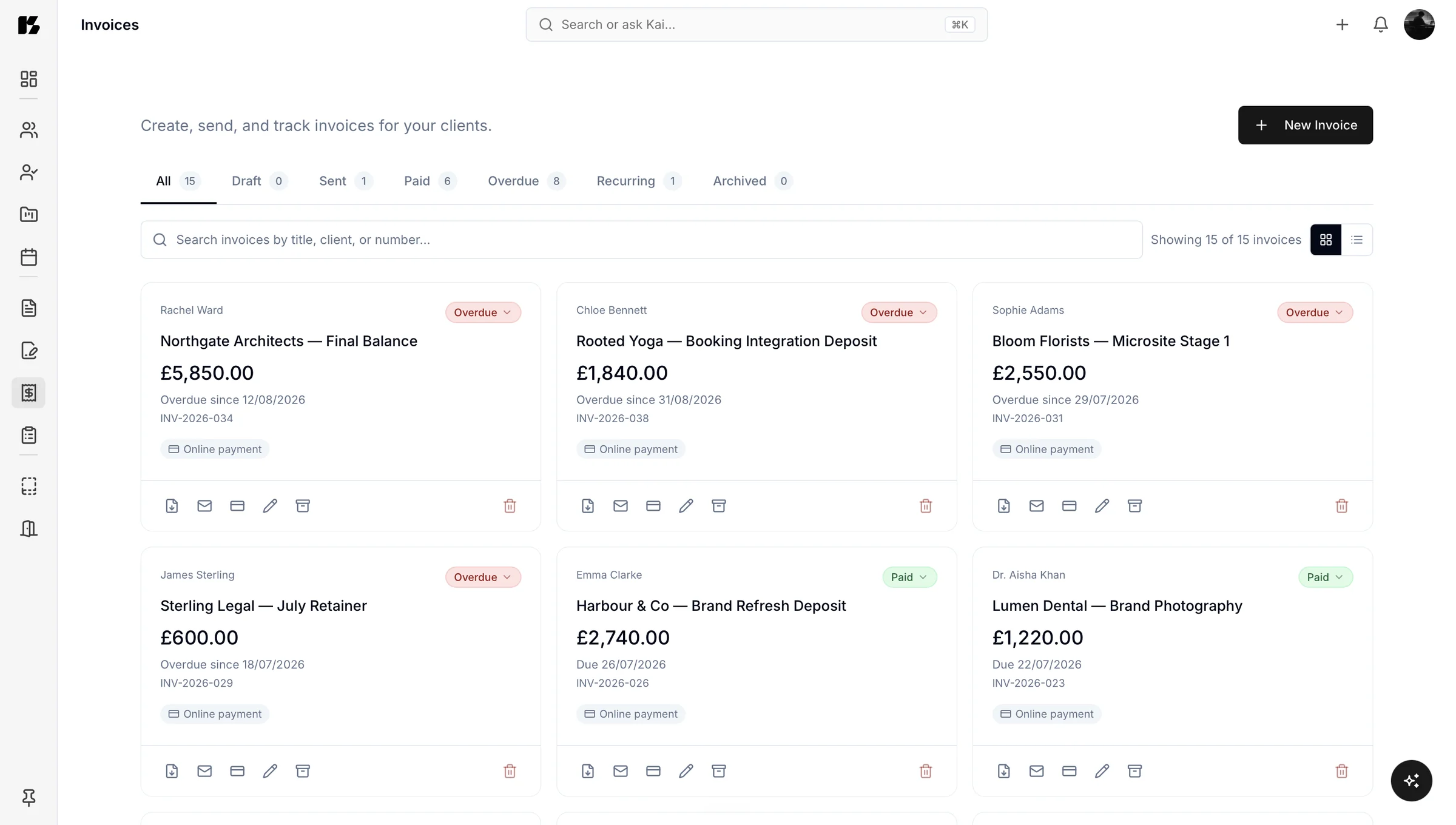Image resolution: width=1456 pixels, height=825 pixels.
Task: Click the pin icon at sidebar bottom
Action: (29, 797)
